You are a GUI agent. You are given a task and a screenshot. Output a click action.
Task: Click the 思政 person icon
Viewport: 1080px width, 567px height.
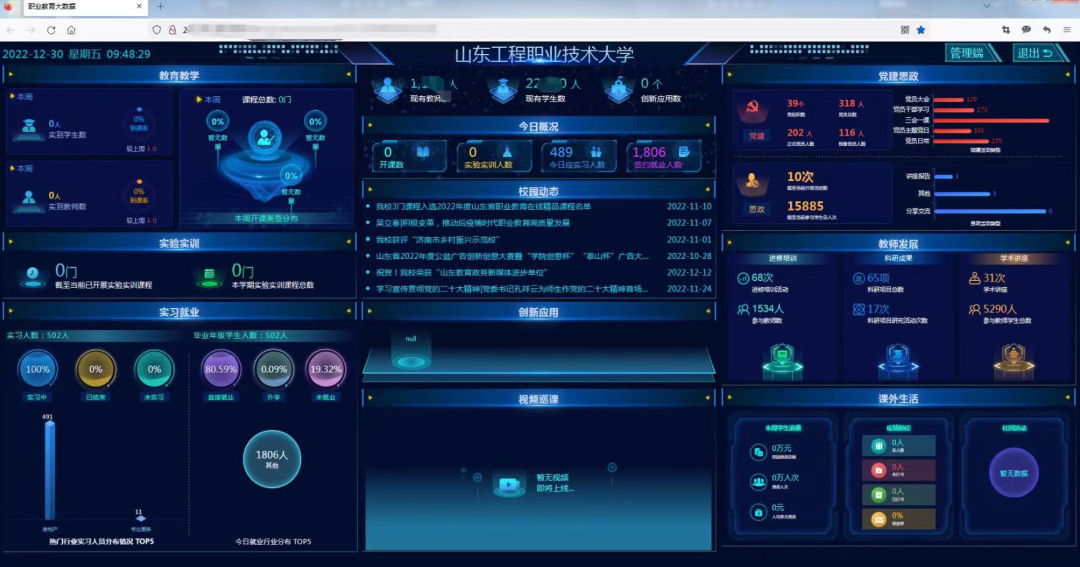(x=752, y=183)
